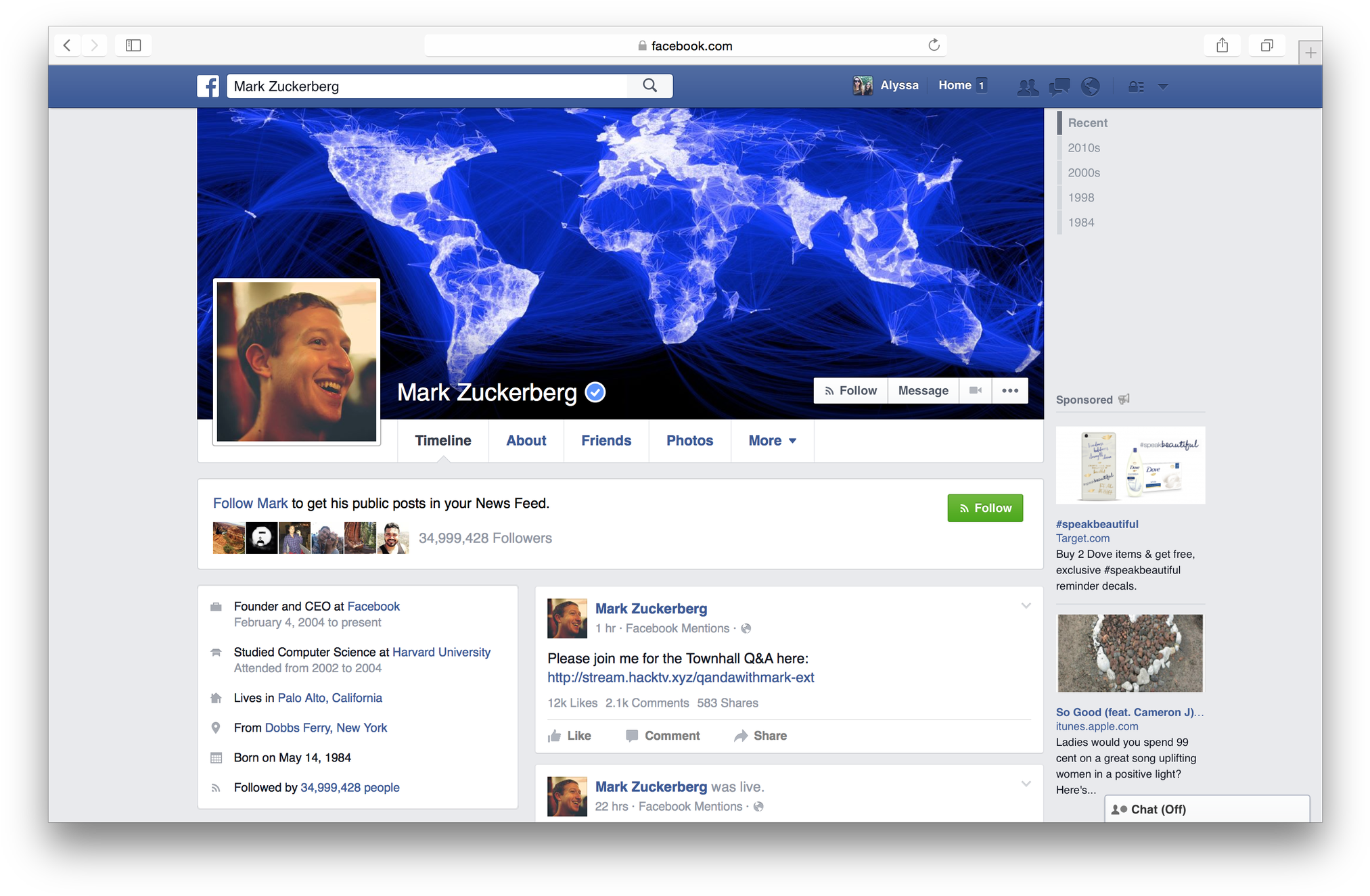
Task: Click Mark Zuckerberg's profile photo
Action: [296, 362]
